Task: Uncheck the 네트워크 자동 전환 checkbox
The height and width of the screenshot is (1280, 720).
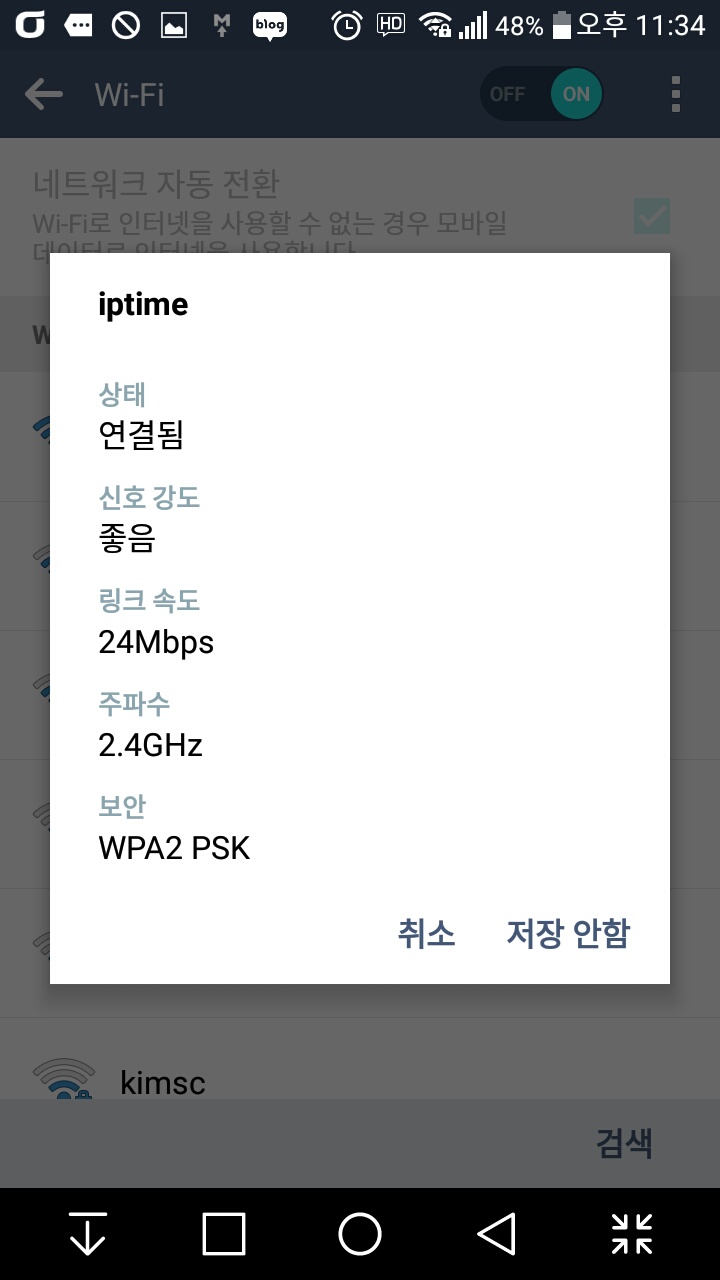Action: tap(652, 215)
